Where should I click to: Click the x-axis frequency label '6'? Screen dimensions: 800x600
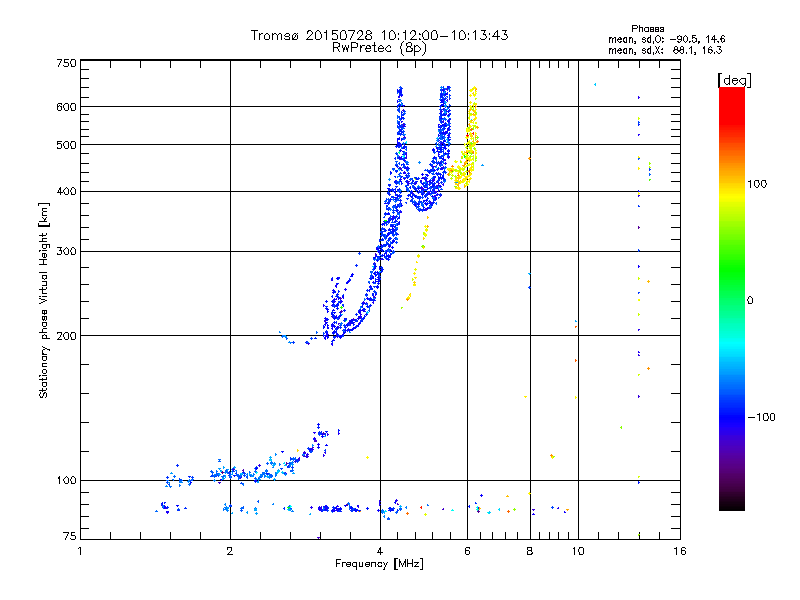467,551
